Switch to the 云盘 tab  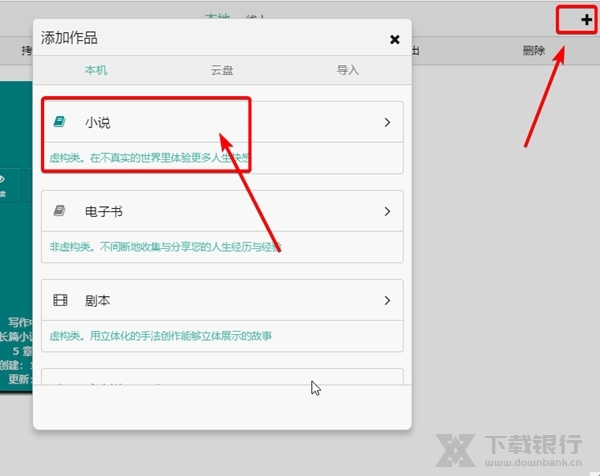pyautogui.click(x=222, y=70)
